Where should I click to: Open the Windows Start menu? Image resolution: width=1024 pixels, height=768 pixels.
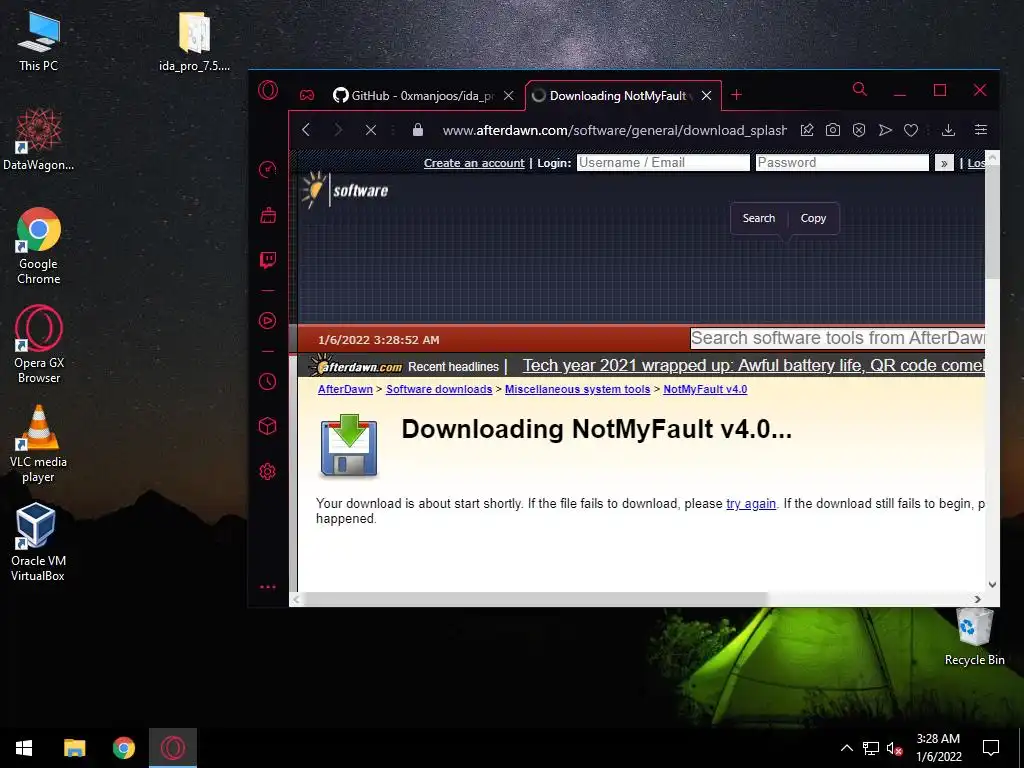(x=24, y=748)
